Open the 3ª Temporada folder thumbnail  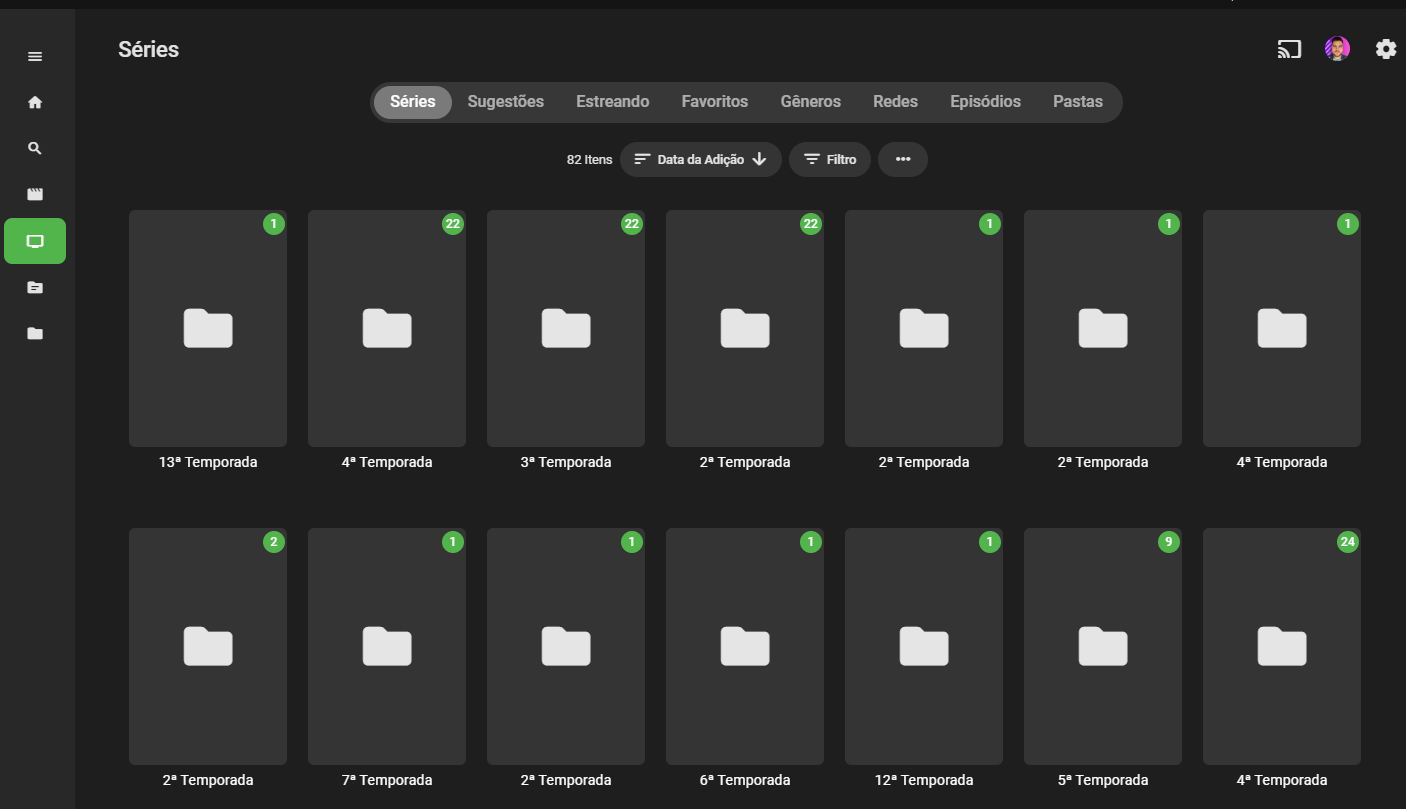pyautogui.click(x=566, y=328)
